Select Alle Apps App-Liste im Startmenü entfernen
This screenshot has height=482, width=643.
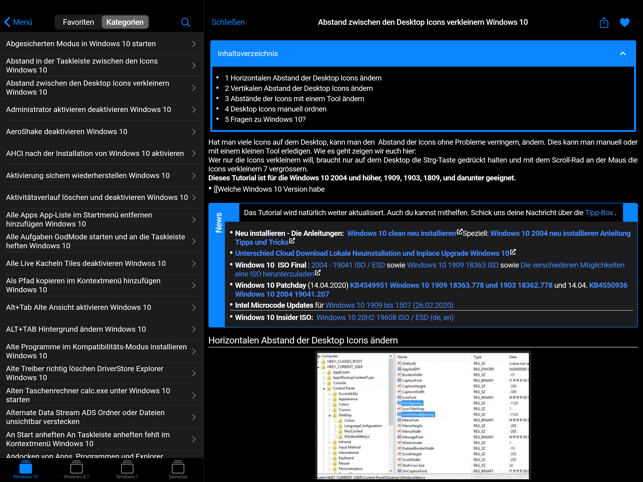pos(102,219)
